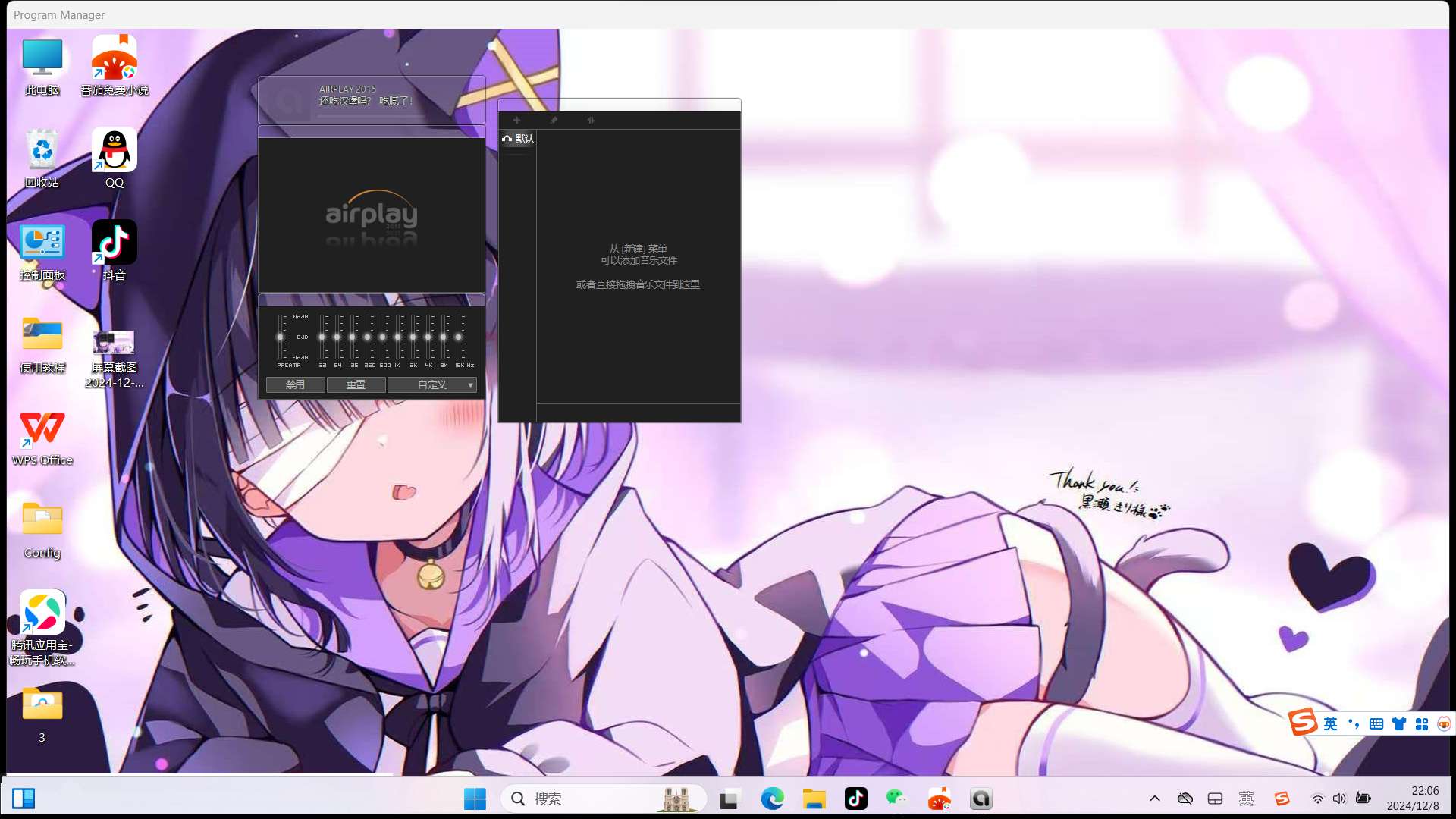Select the 控制面板 desktop icon
1456x819 pixels.
click(42, 252)
